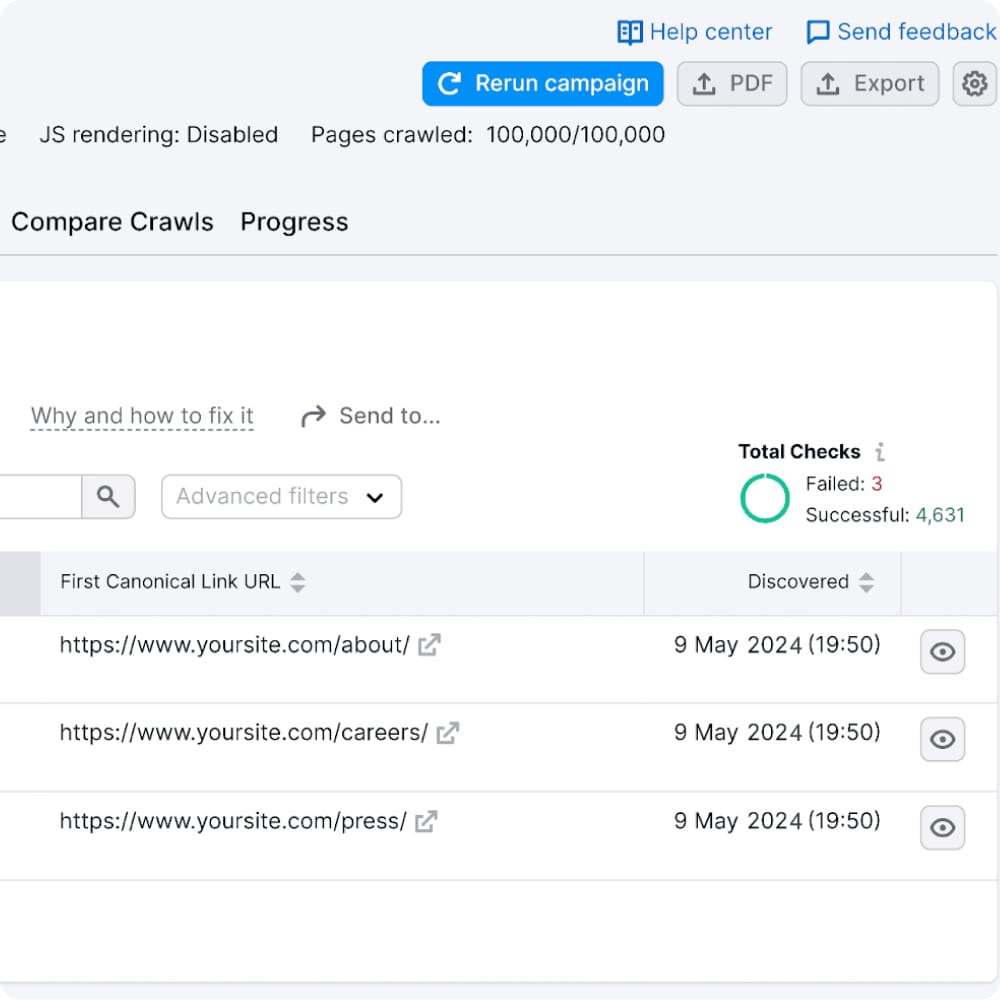
Task: Click the Help center book icon
Action: 629,32
